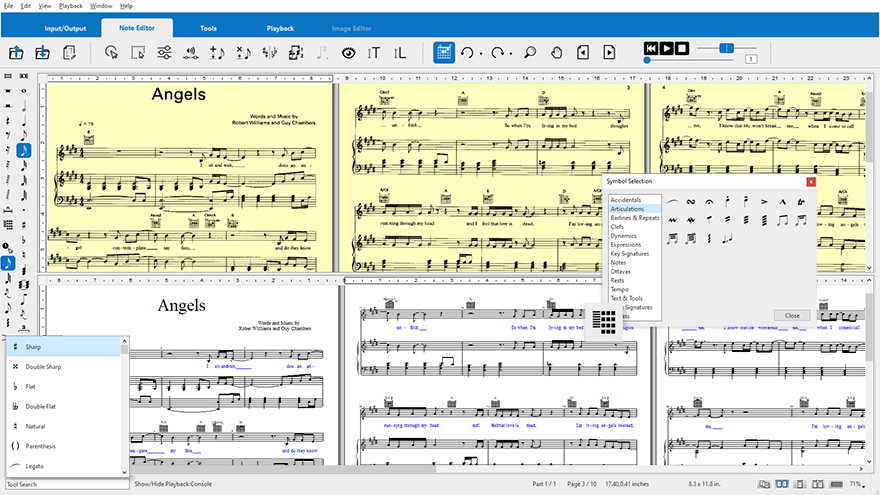
Task: Open the properties sliders tool
Action: pos(164,53)
